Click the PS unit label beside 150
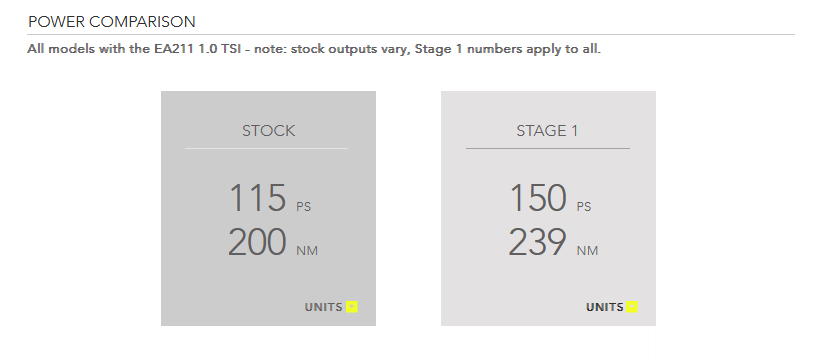821x361 pixels. click(x=584, y=207)
